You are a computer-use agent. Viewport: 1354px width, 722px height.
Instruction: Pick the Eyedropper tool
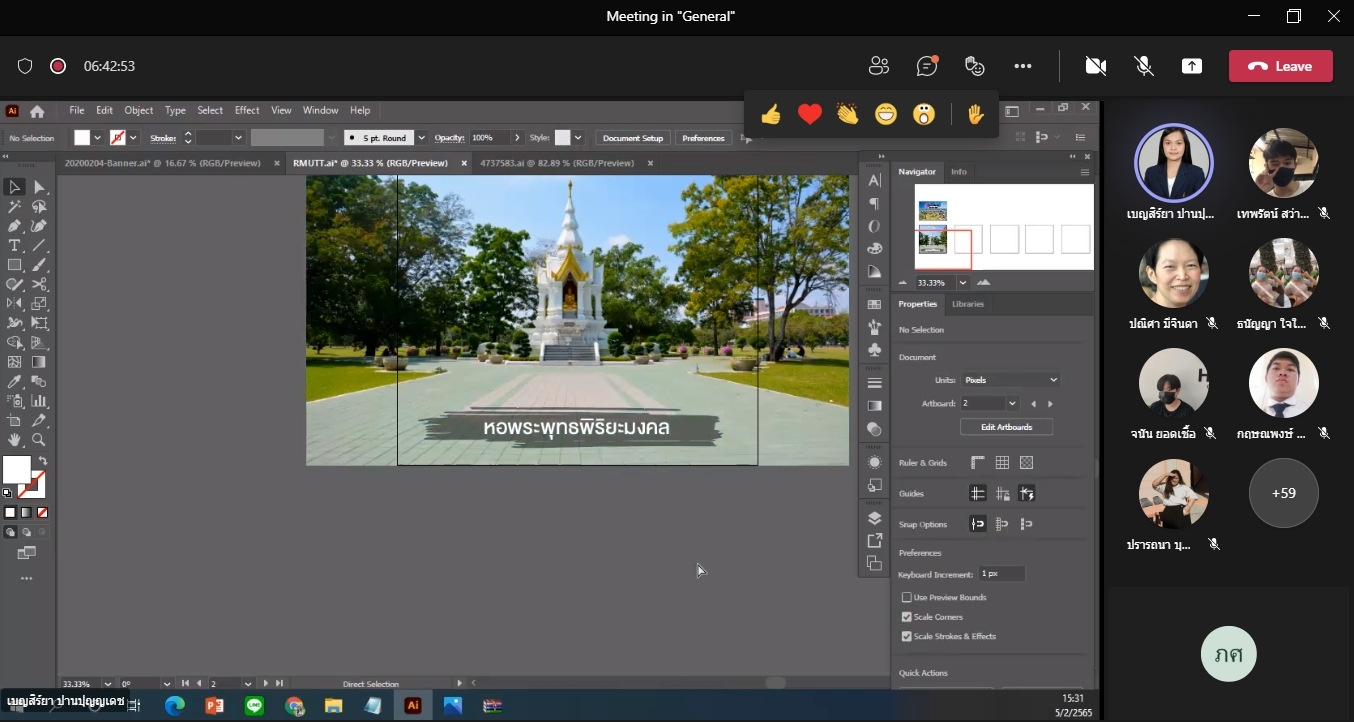(15, 382)
